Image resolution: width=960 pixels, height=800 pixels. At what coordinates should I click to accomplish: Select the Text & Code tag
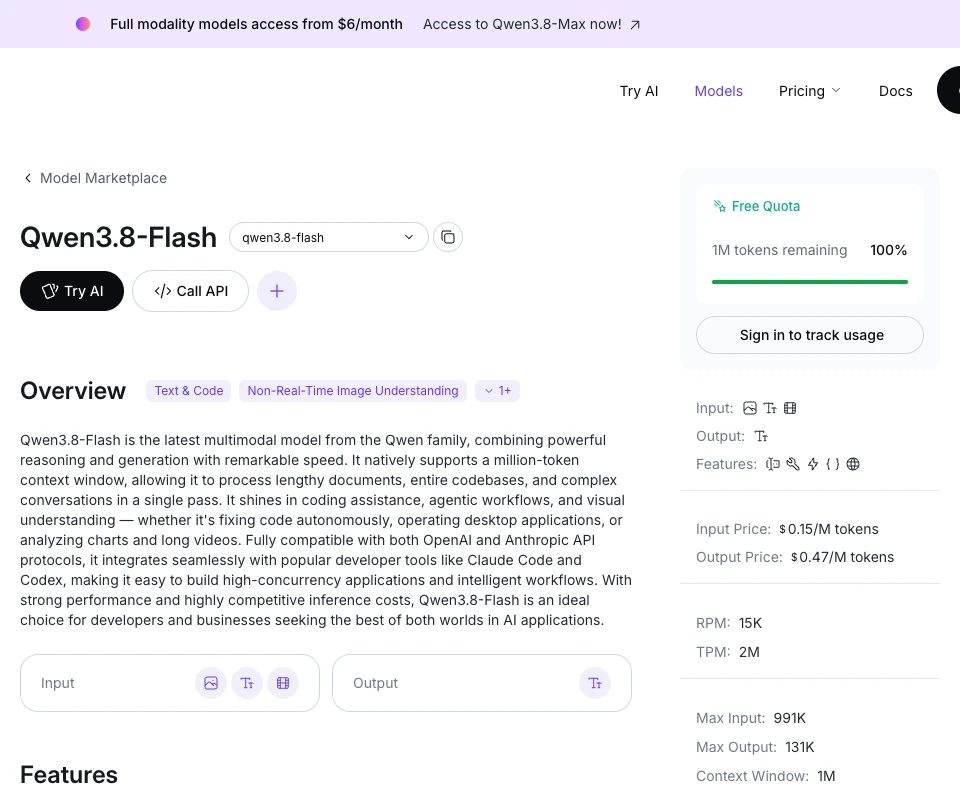tap(189, 391)
